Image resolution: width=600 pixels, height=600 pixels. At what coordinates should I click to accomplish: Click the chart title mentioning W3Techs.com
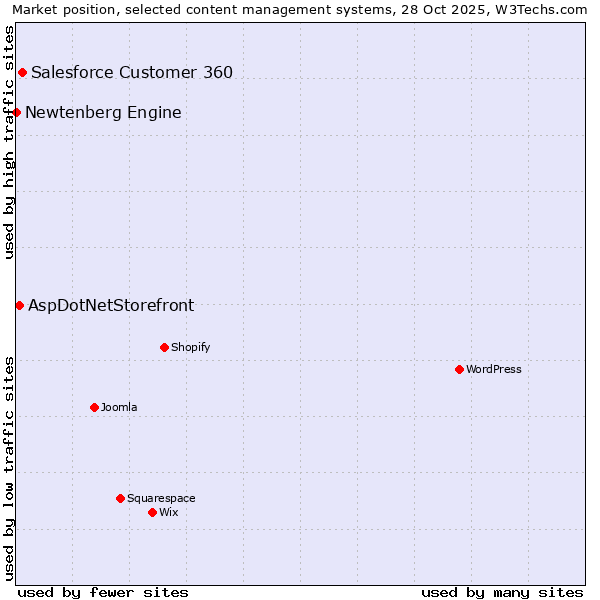[x=299, y=9]
